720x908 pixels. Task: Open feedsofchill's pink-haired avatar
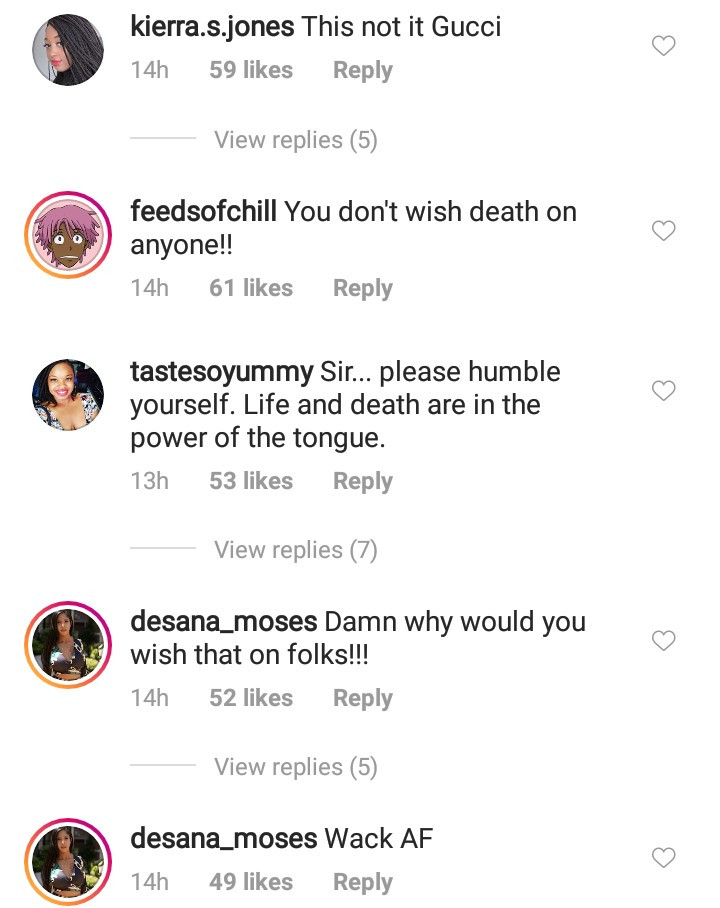[68, 237]
